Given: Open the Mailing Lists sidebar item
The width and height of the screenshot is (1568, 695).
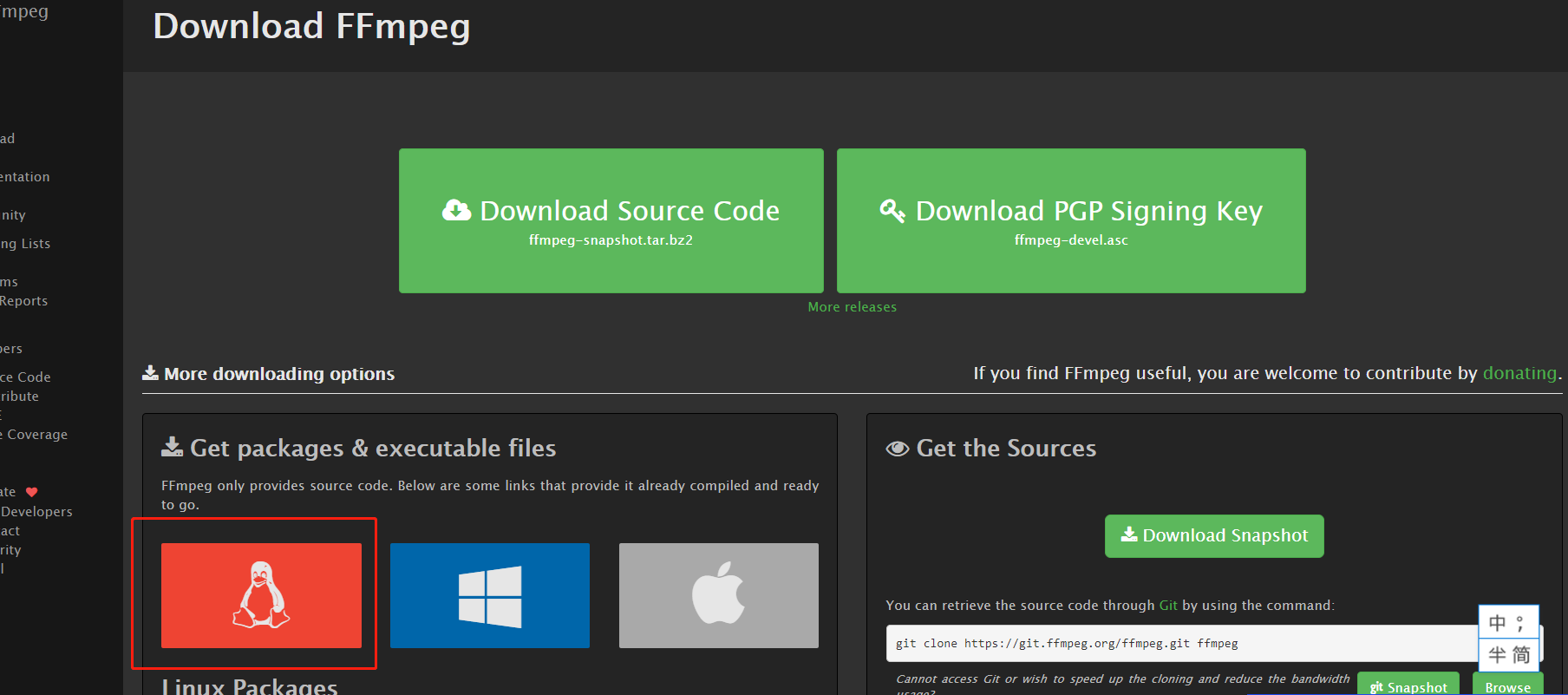Looking at the screenshot, I should [25, 244].
